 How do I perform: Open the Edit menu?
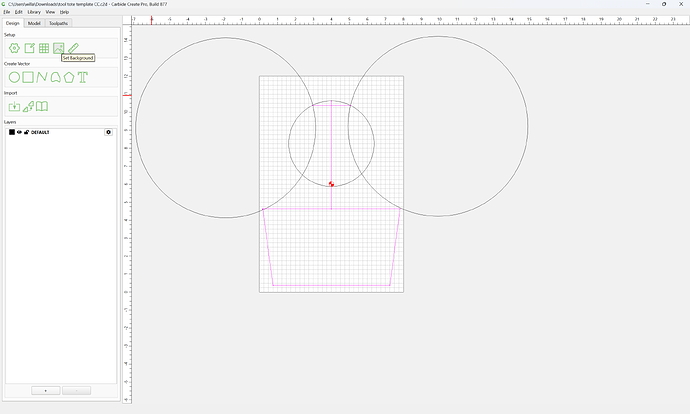pos(18,12)
